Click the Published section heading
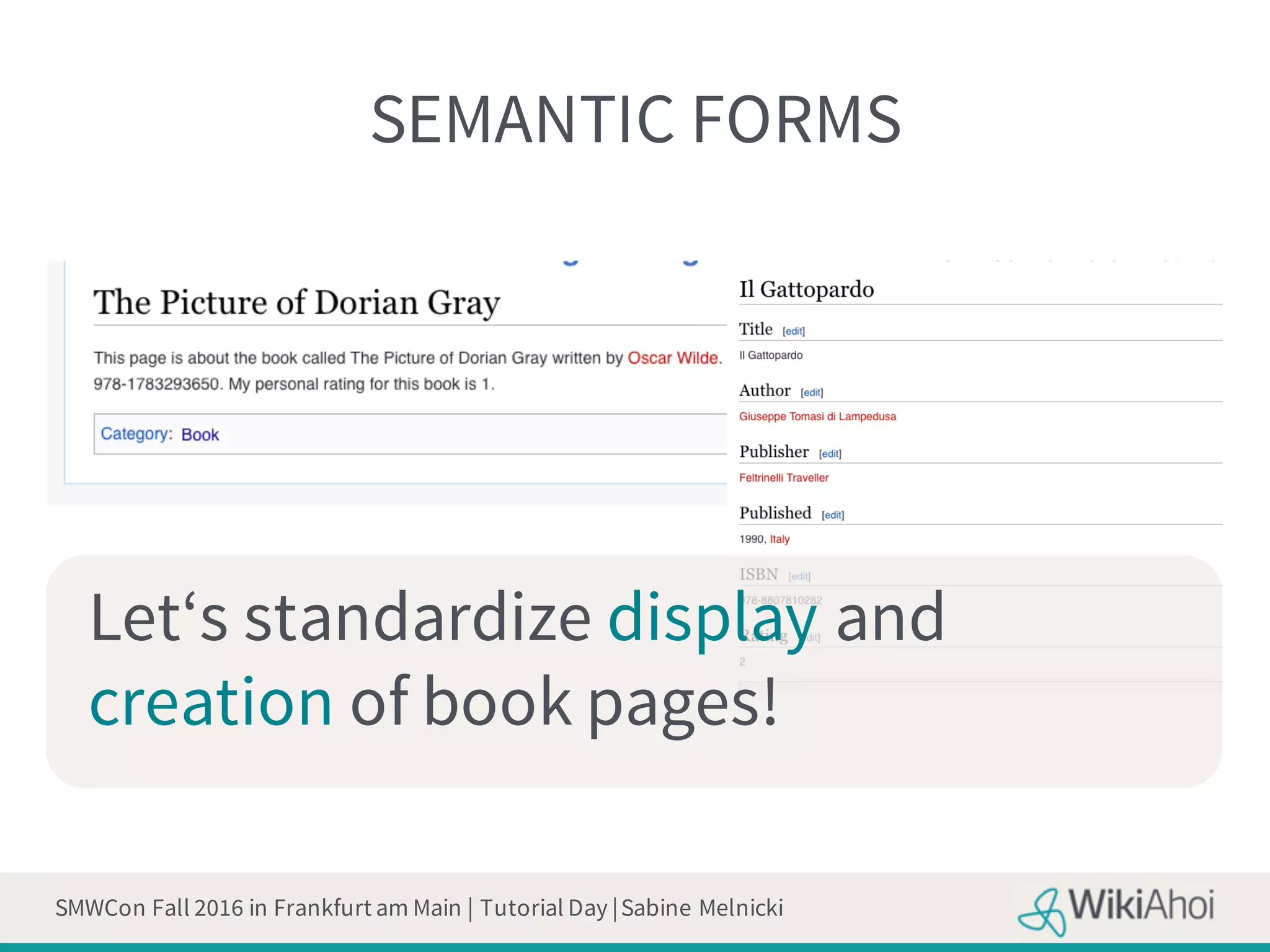The height and width of the screenshot is (952, 1270). [x=775, y=513]
